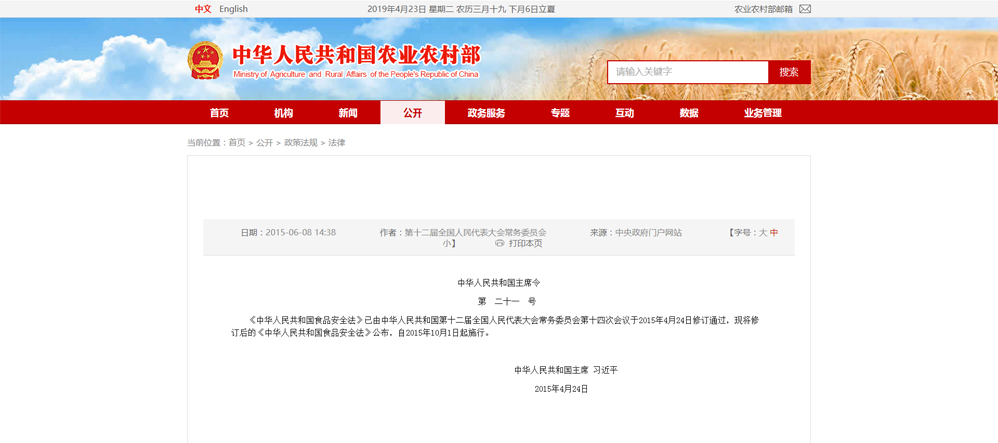Click 打印本页 print page link
998x443 pixels.
[526, 243]
